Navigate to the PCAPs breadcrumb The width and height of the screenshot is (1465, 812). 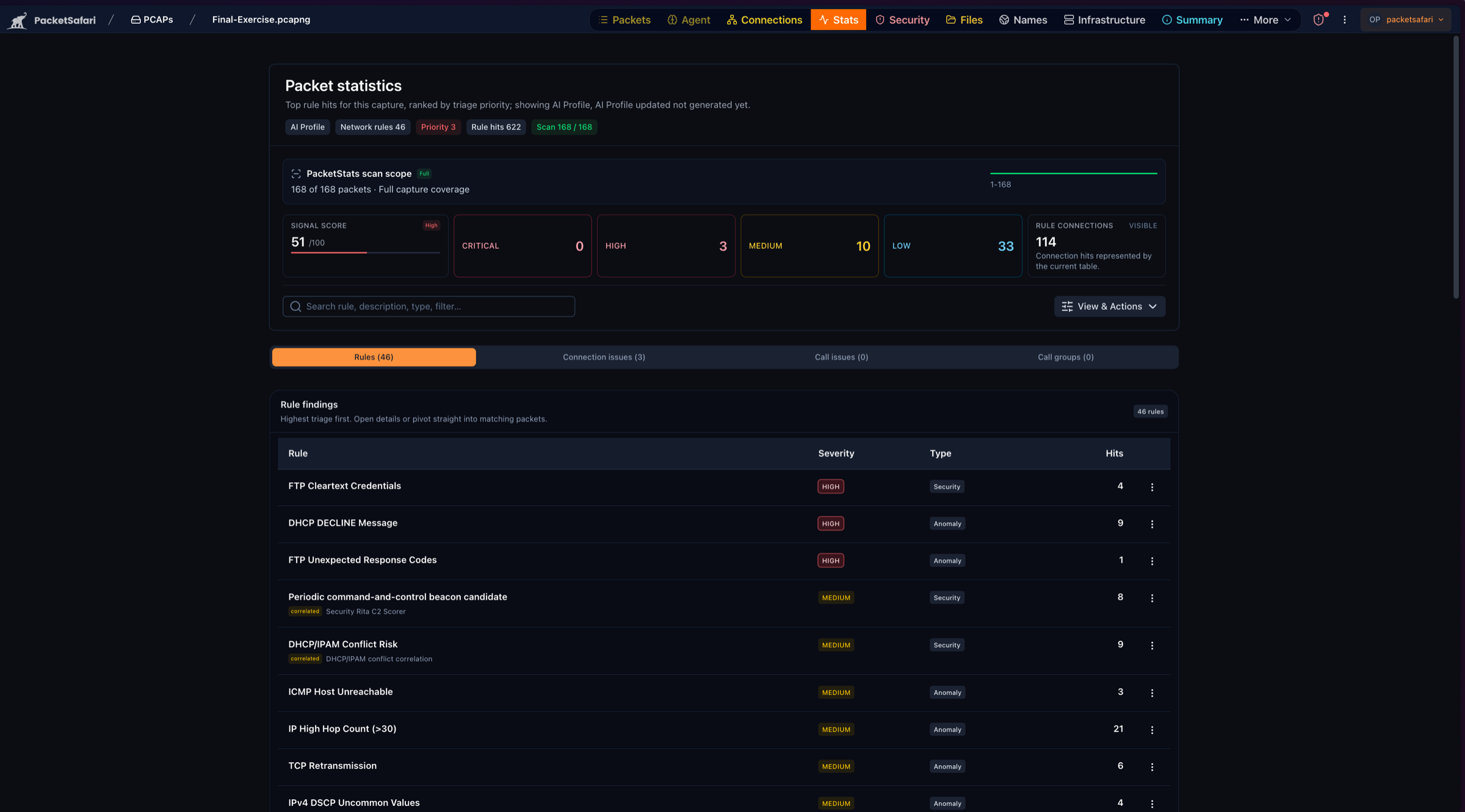152,20
